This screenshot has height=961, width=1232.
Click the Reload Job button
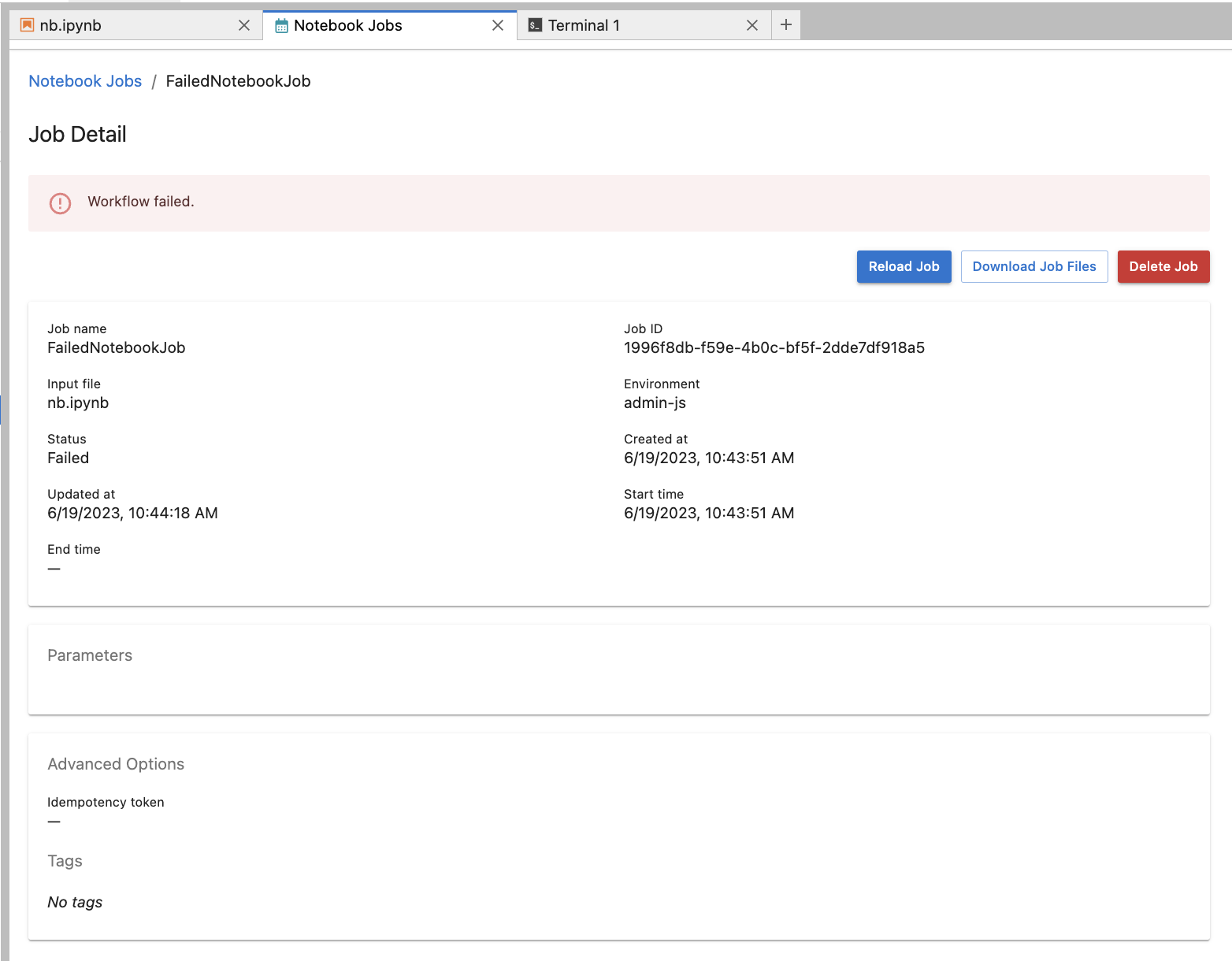(904, 266)
